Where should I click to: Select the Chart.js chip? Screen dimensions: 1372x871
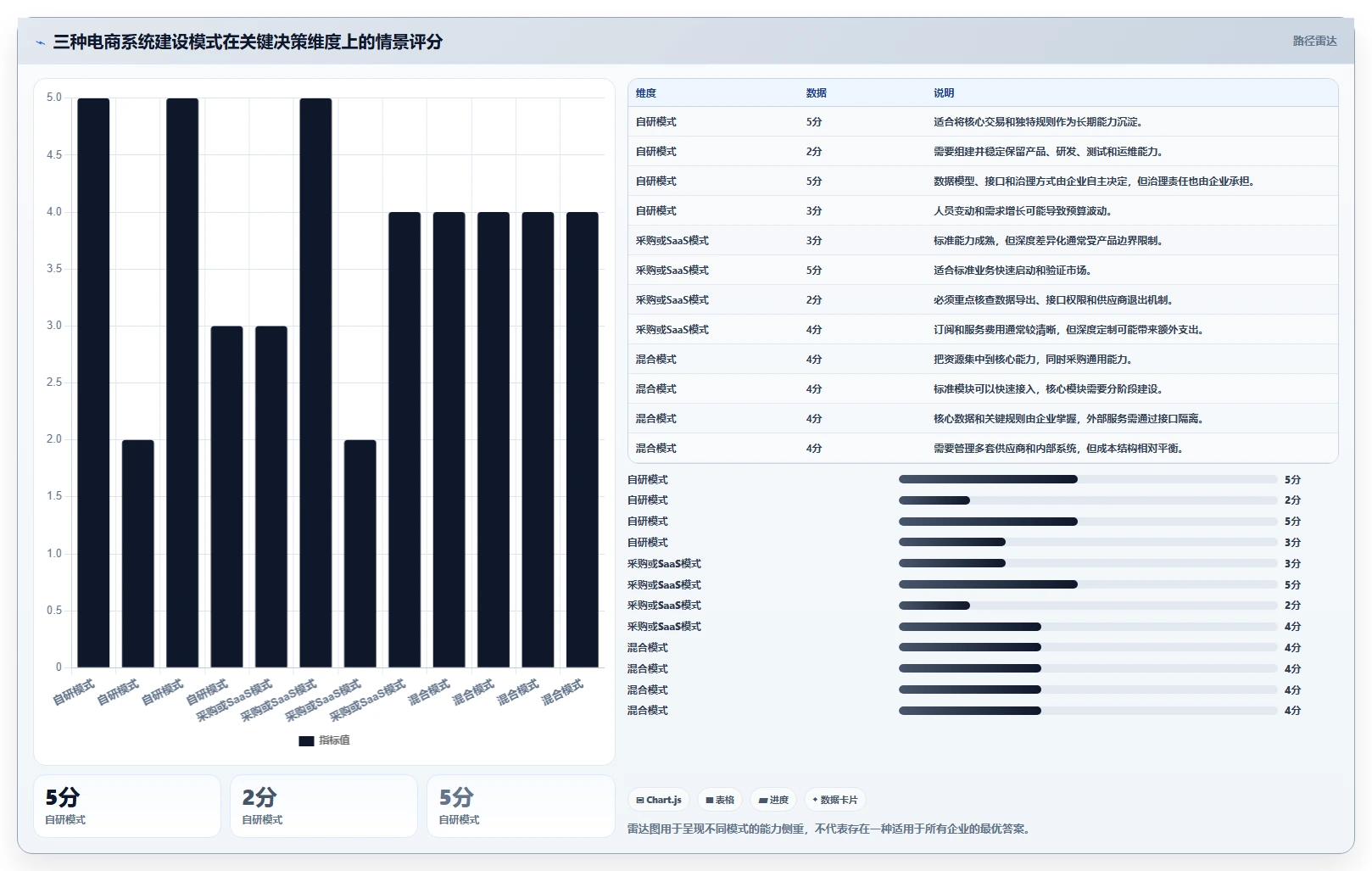click(659, 800)
